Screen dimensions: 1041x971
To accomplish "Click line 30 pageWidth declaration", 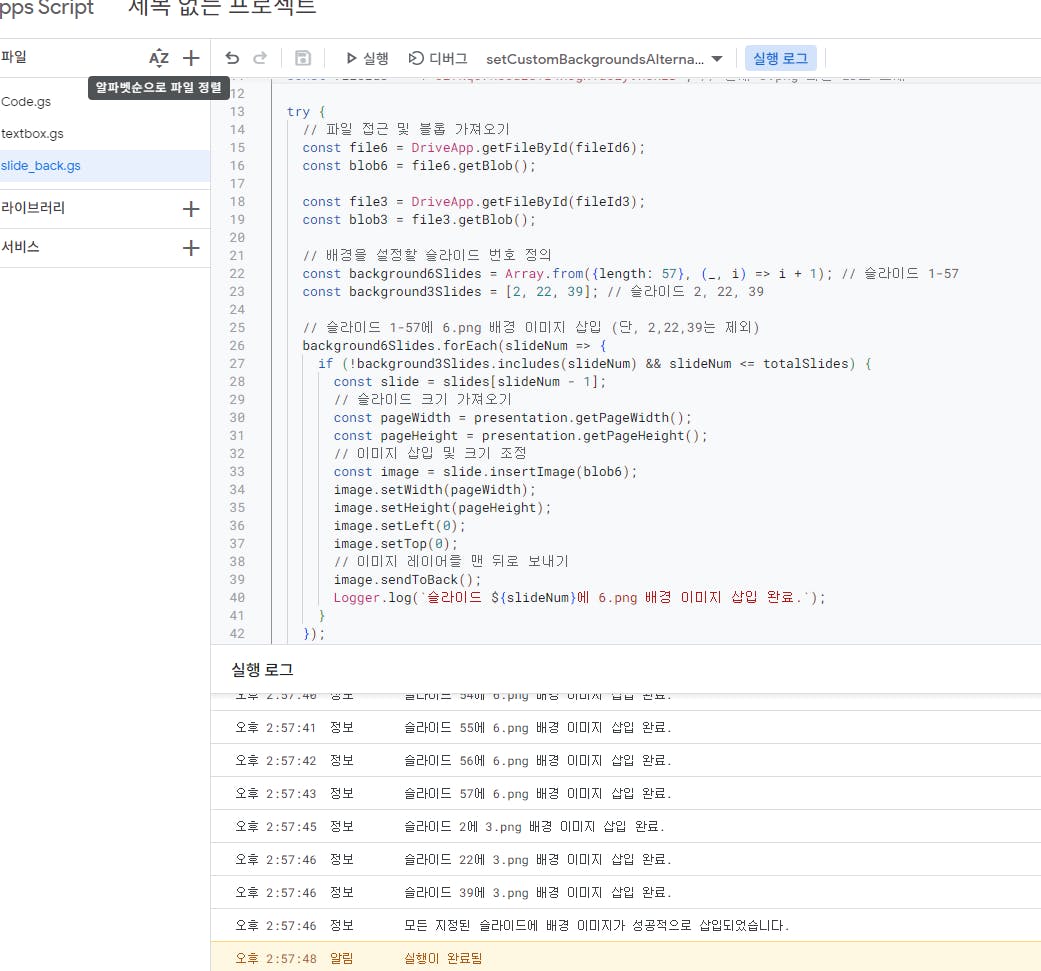I will click(513, 417).
